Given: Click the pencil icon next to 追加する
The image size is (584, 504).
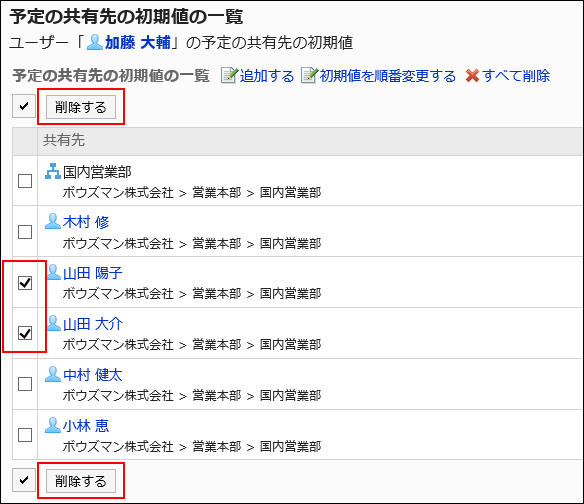Looking at the screenshot, I should pos(229,75).
